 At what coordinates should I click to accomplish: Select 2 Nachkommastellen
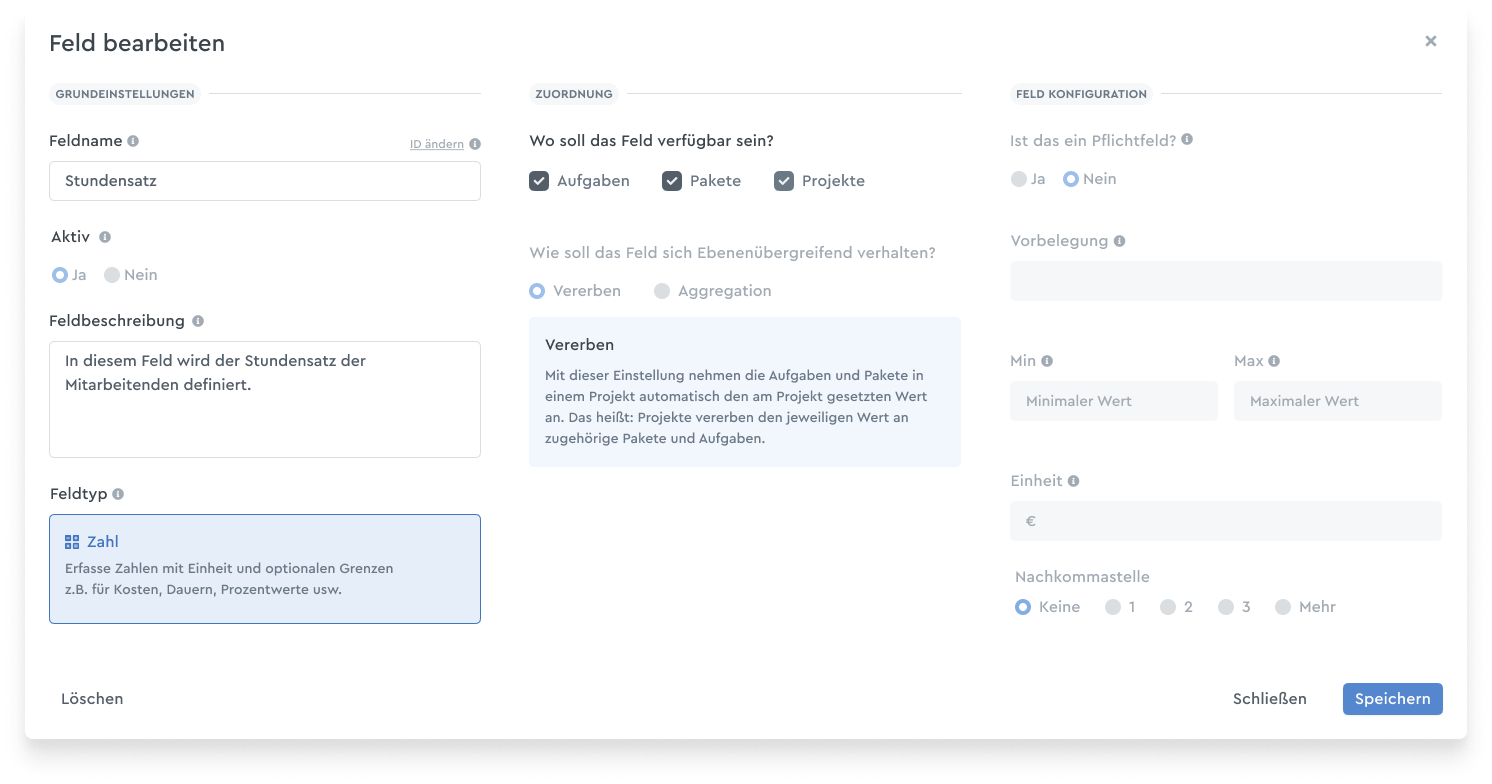click(x=1168, y=607)
